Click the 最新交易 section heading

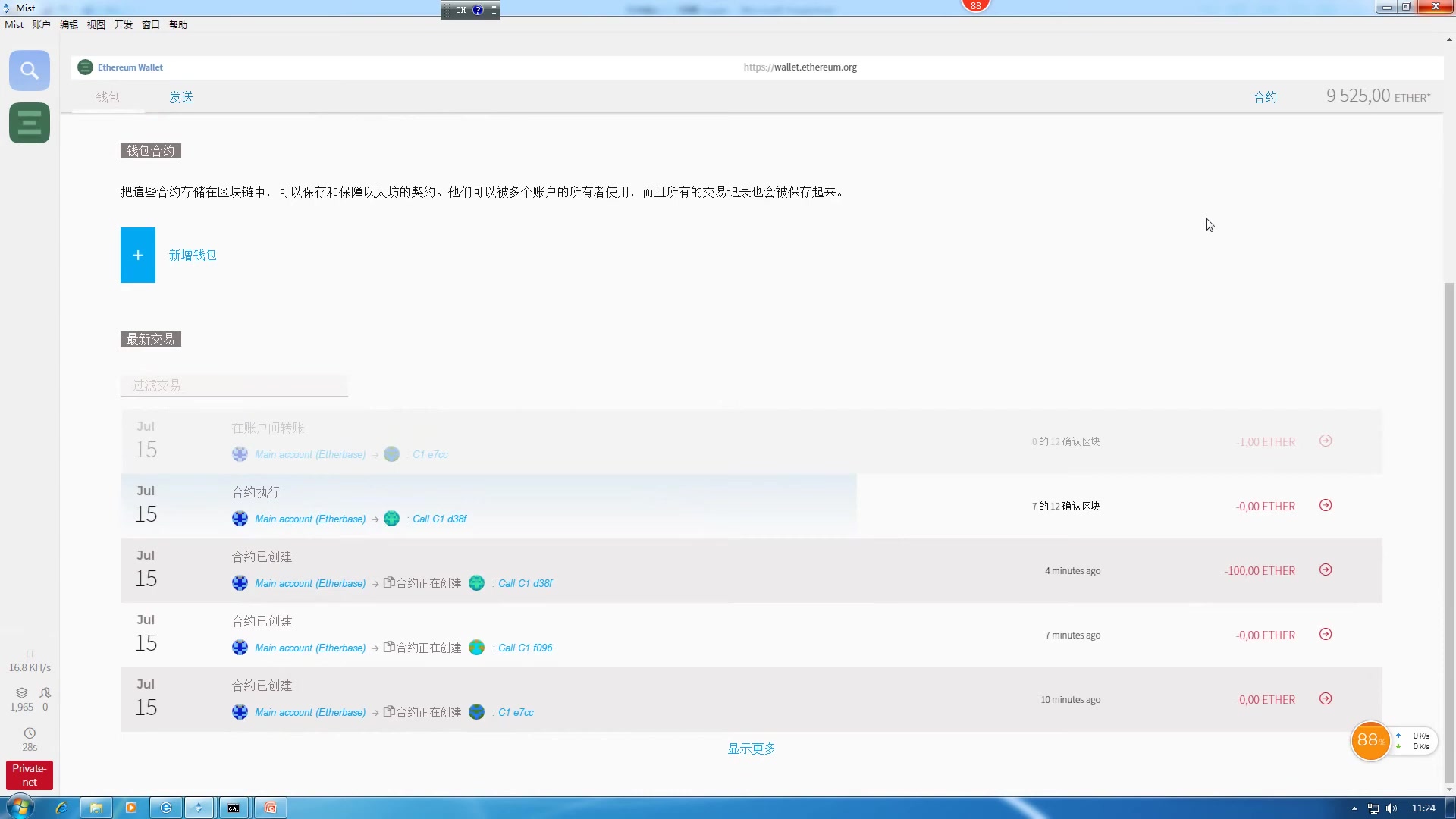click(151, 339)
